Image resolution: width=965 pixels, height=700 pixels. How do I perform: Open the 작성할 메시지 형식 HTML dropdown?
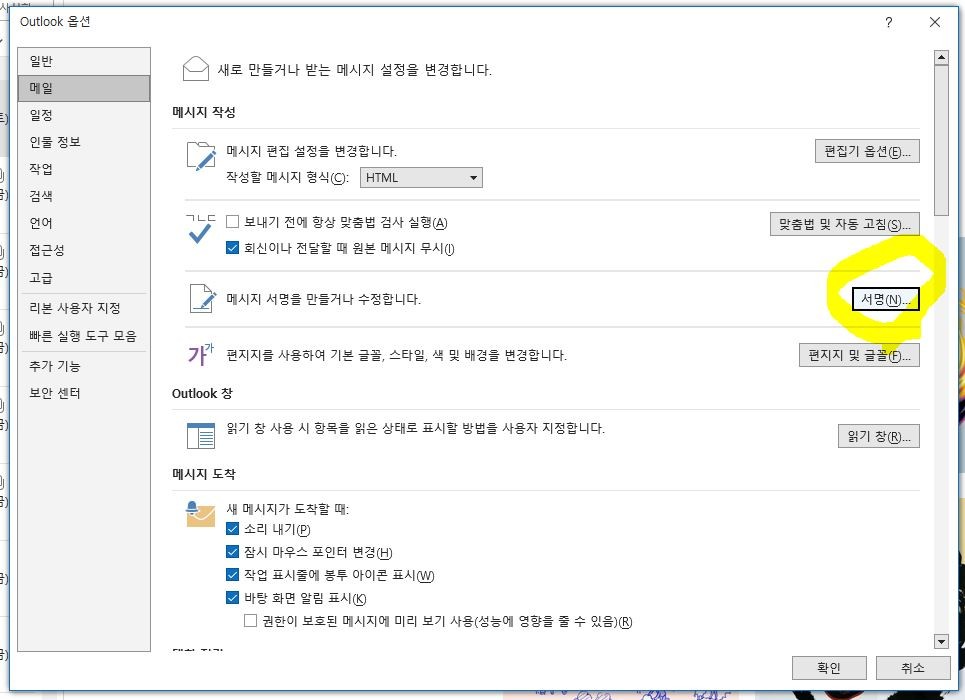(421, 177)
